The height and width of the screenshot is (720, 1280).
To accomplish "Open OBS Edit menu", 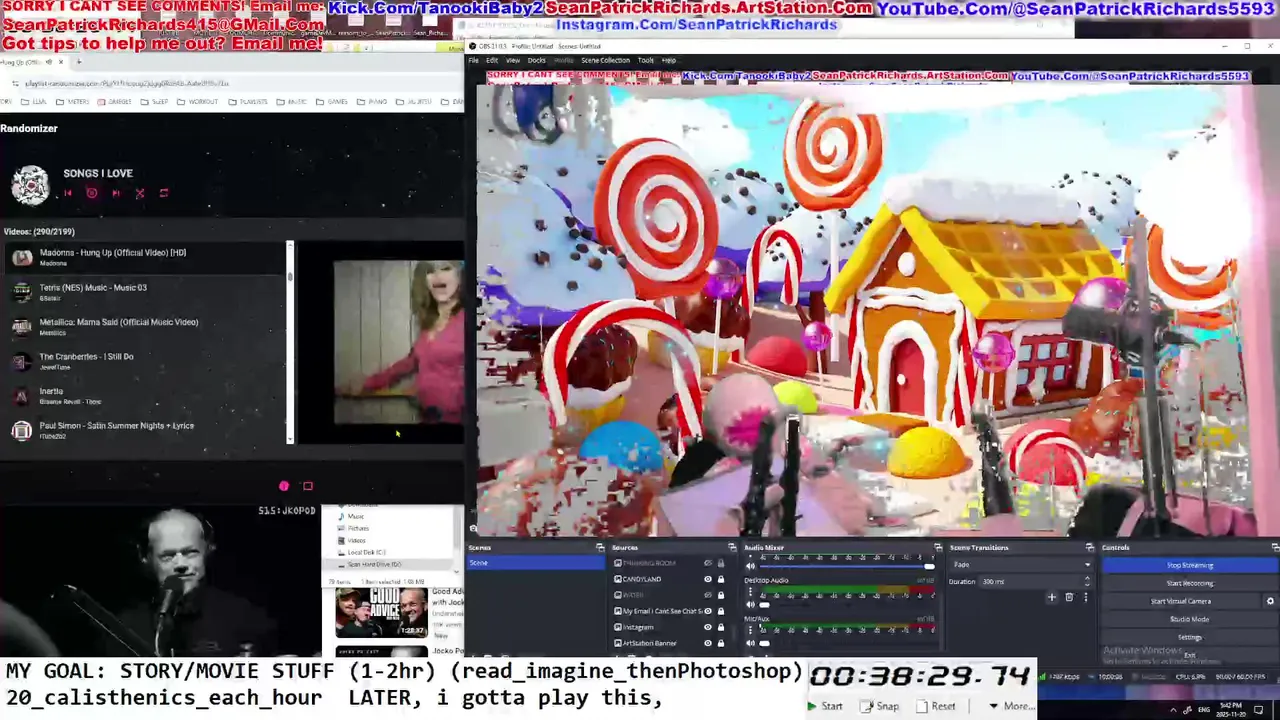I will tap(492, 60).
